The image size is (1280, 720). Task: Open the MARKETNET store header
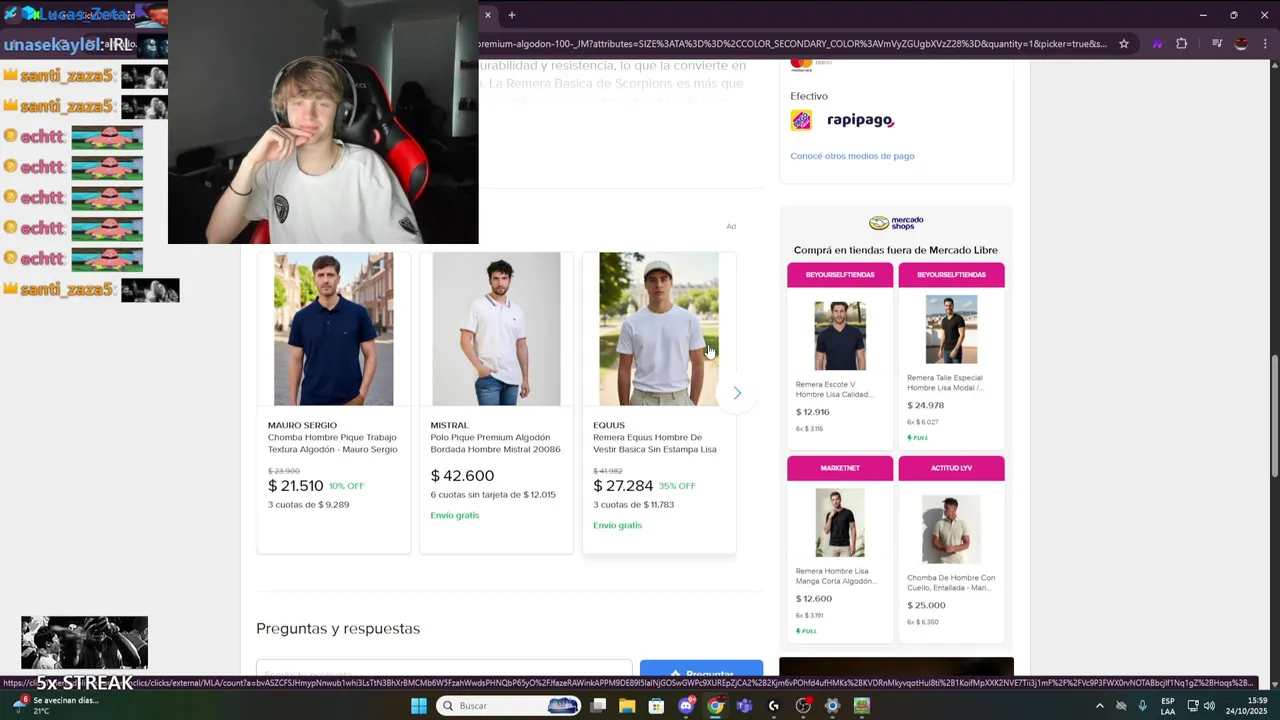point(840,468)
